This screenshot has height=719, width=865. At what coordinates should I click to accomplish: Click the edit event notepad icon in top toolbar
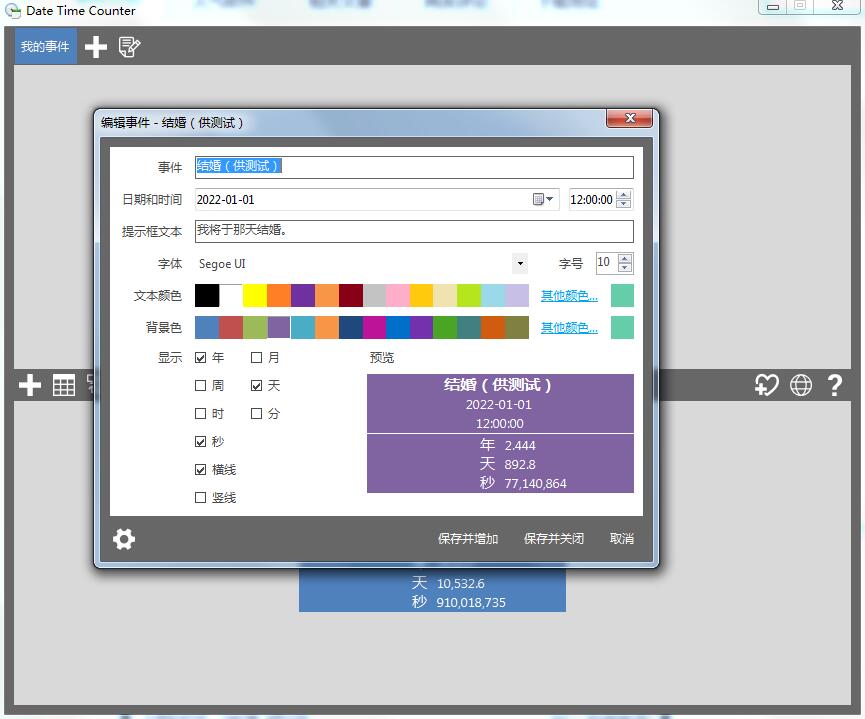[x=129, y=47]
